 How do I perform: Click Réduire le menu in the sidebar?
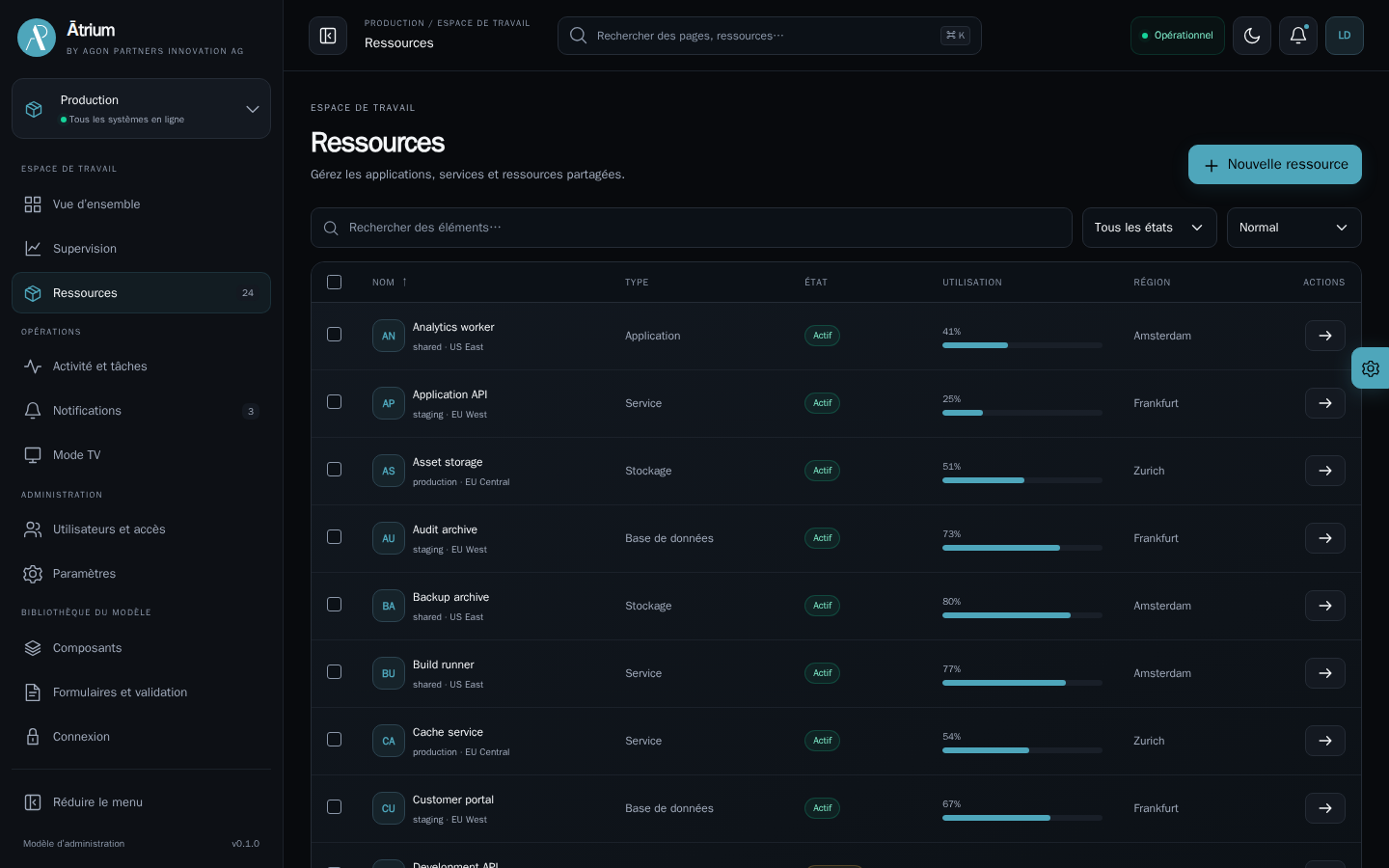click(141, 802)
